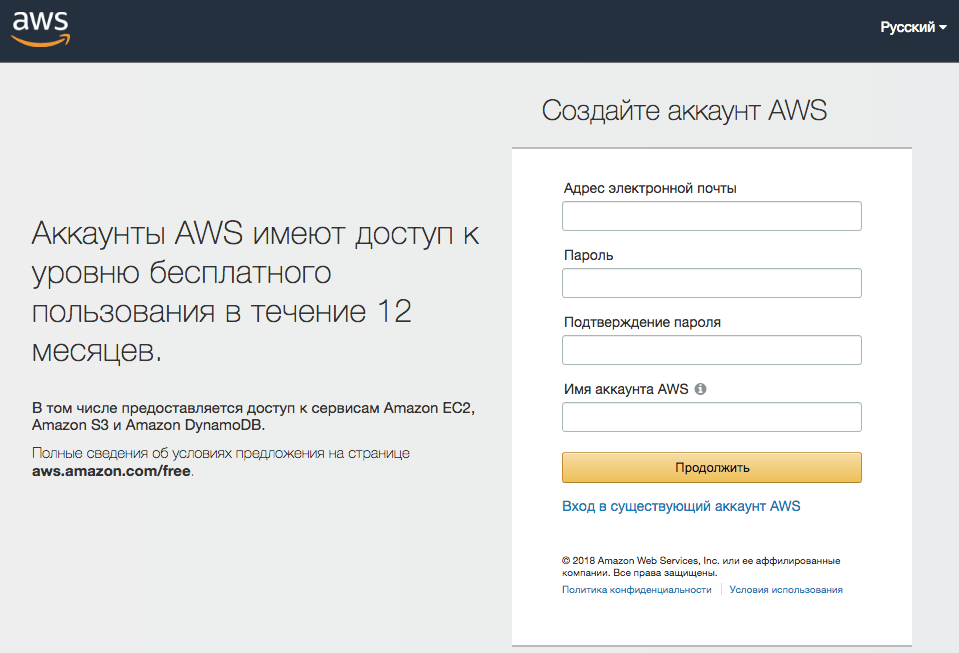
Task: Open the Условия использования link
Action: click(786, 590)
